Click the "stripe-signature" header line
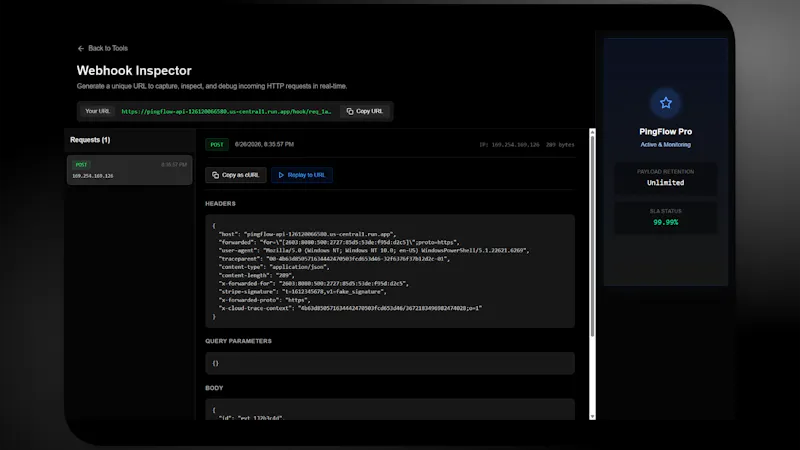Image resolution: width=800 pixels, height=450 pixels. pyautogui.click(x=303, y=292)
